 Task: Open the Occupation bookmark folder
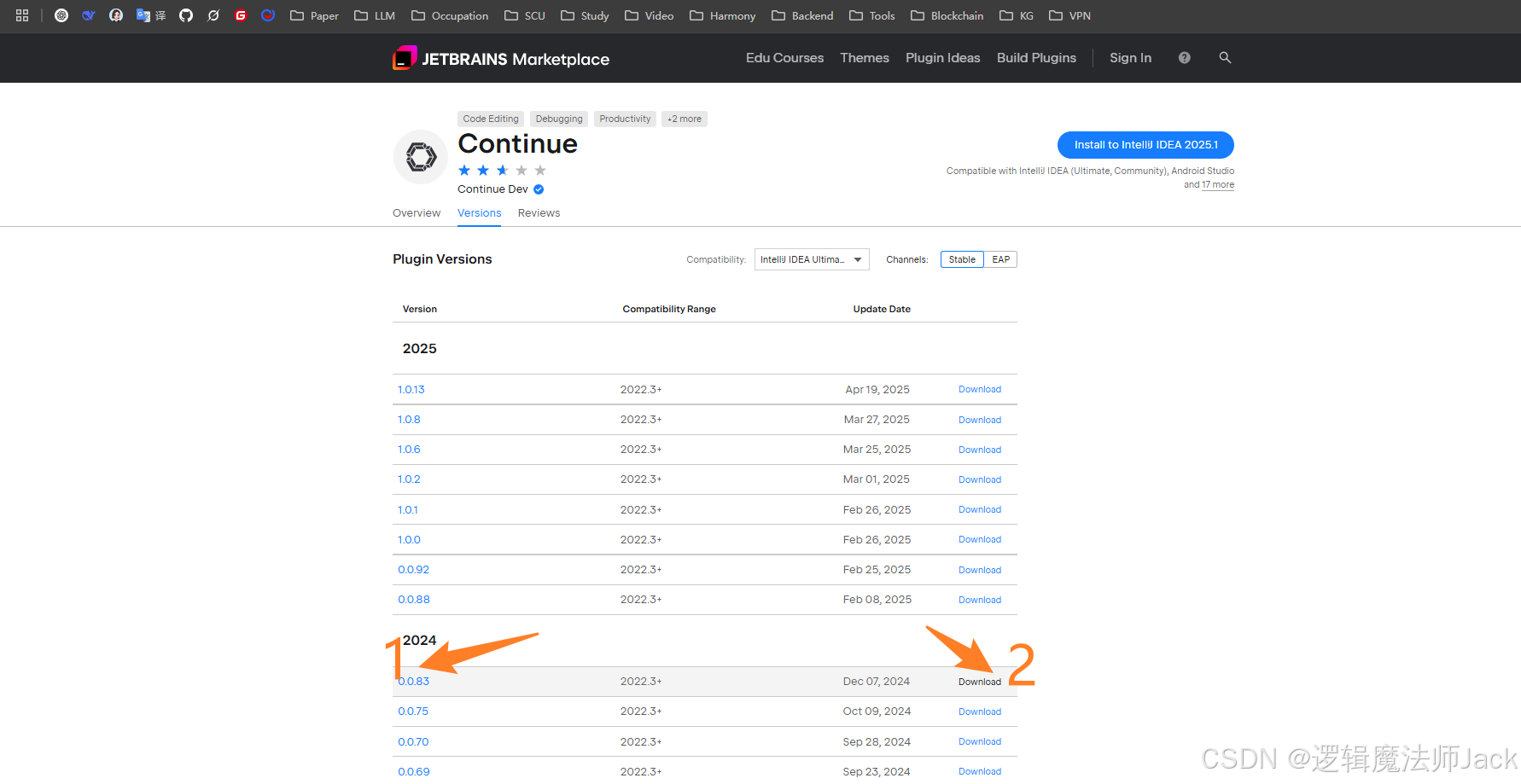[x=450, y=15]
